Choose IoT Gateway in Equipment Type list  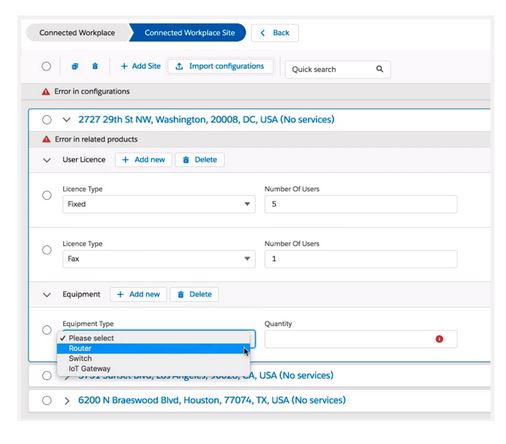tap(153, 369)
